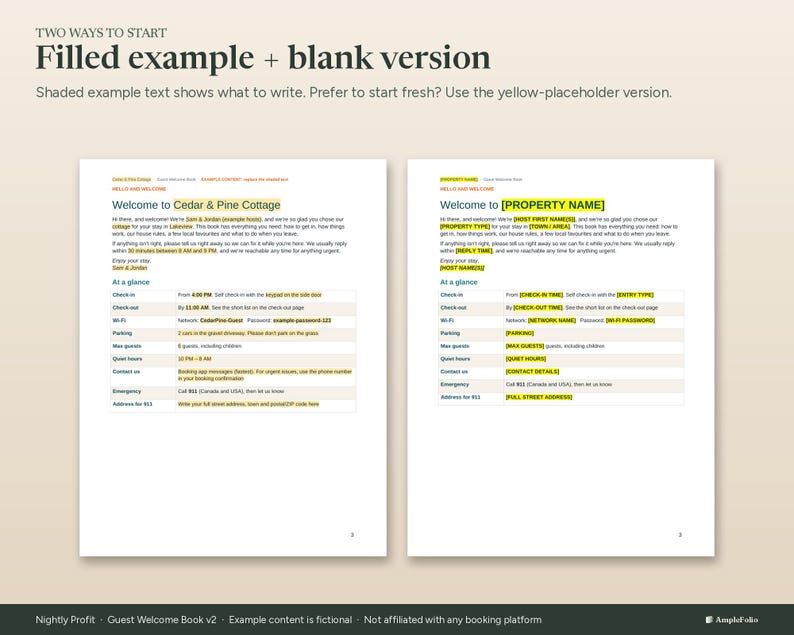Viewport: 794px width, 635px height.
Task: Select the [QUIET HOURS] placeholder
Action: (526, 359)
